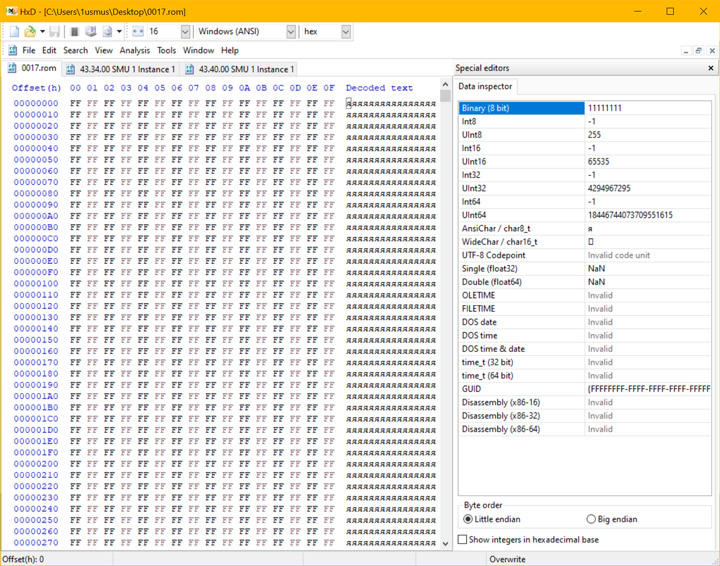Viewport: 720px width, 566px height.
Task: Click the Decoded text column header
Action: [x=379, y=88]
